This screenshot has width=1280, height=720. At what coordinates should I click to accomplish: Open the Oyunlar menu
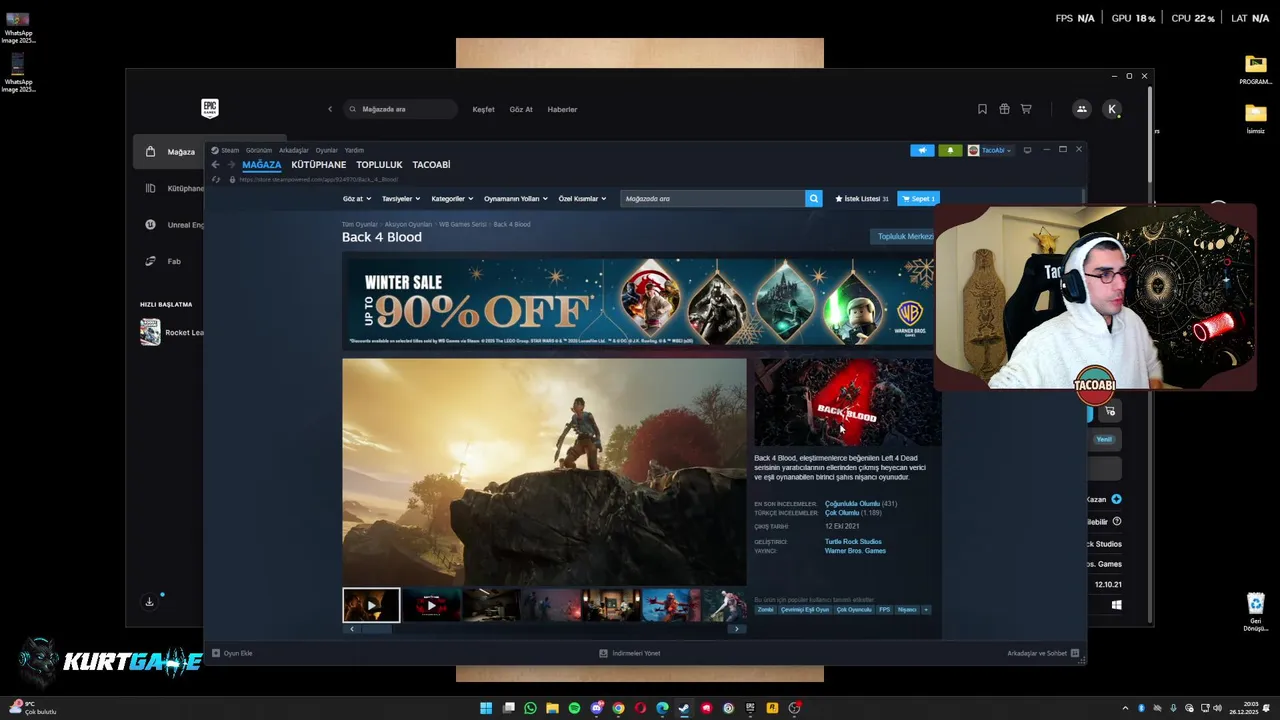(x=327, y=150)
